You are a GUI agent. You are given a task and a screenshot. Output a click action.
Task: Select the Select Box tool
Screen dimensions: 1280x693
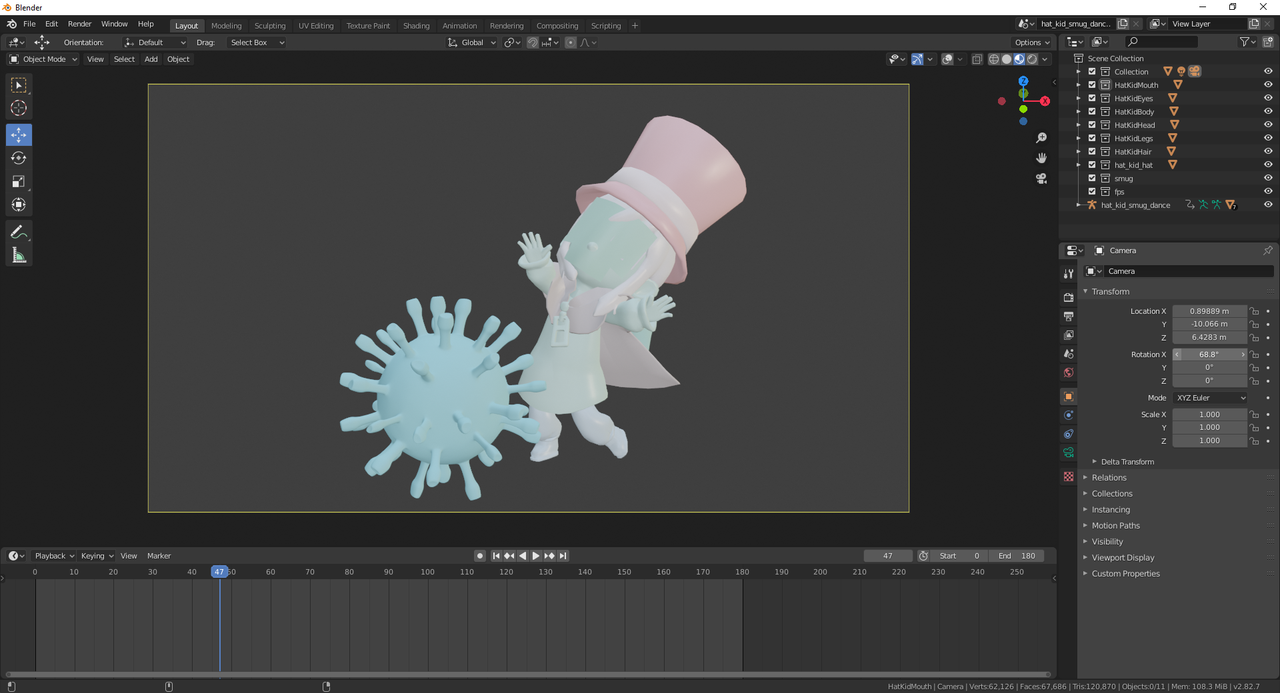(x=19, y=86)
